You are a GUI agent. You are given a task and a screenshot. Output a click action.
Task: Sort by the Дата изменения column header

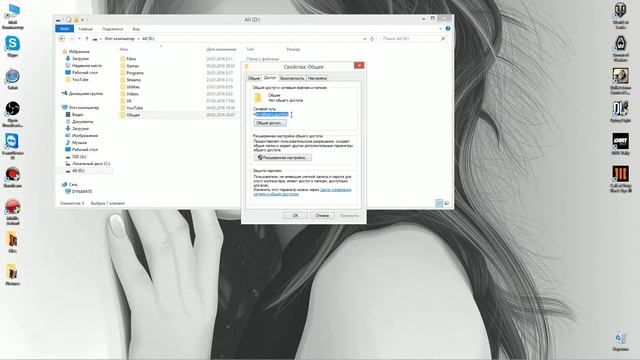point(221,49)
